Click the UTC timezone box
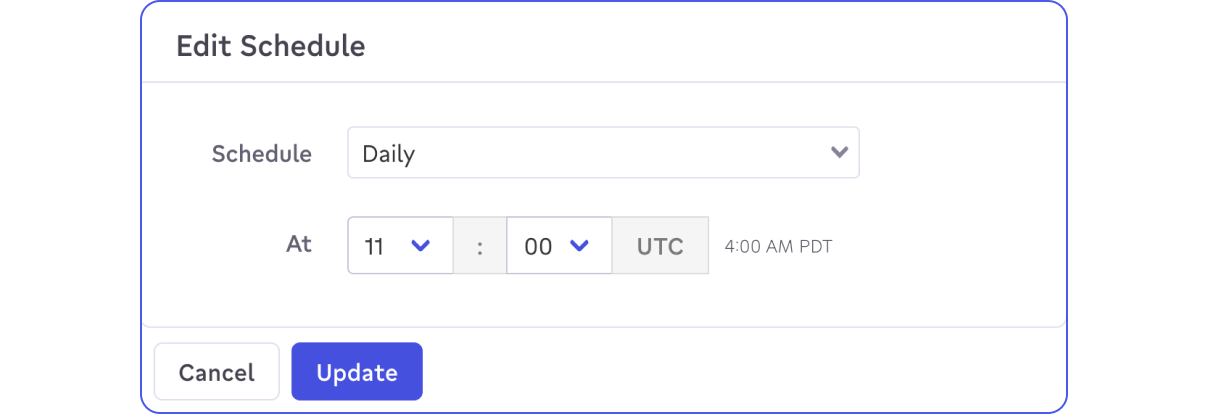This screenshot has width=1208, height=414. 660,246
